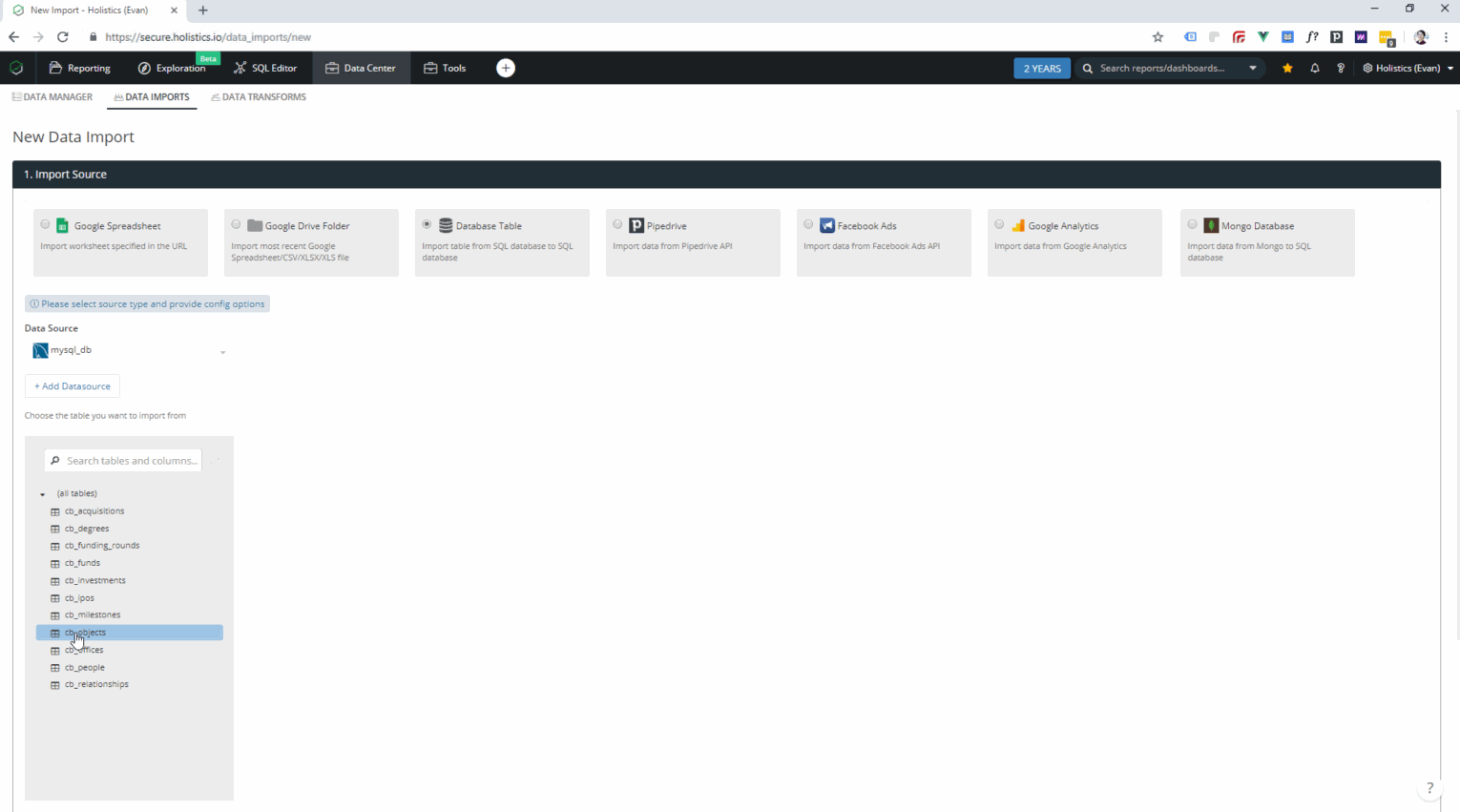Click the 2 YEARS button
The width and height of the screenshot is (1460, 812).
1041,68
